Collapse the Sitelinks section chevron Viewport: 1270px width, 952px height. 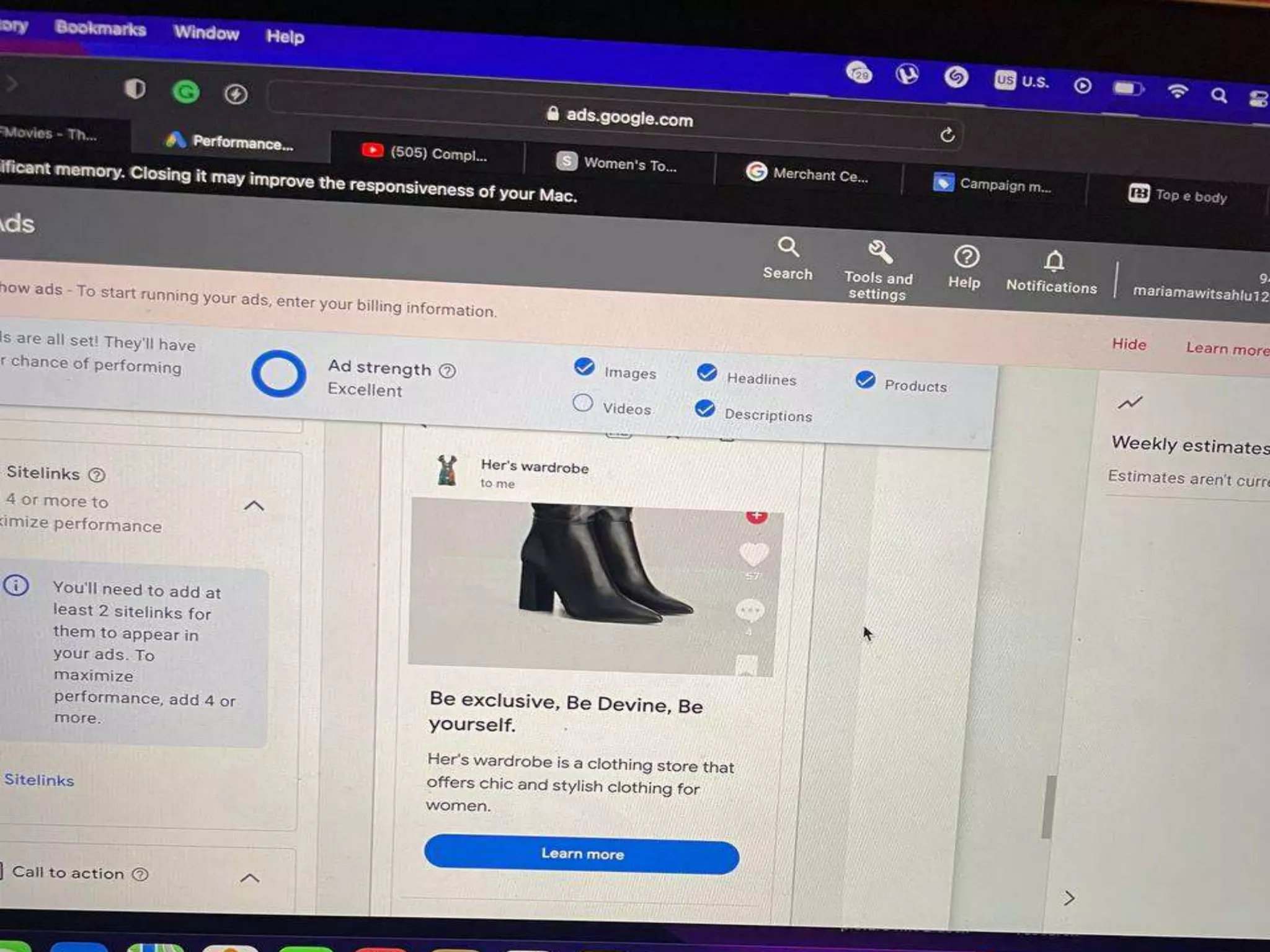coord(254,506)
